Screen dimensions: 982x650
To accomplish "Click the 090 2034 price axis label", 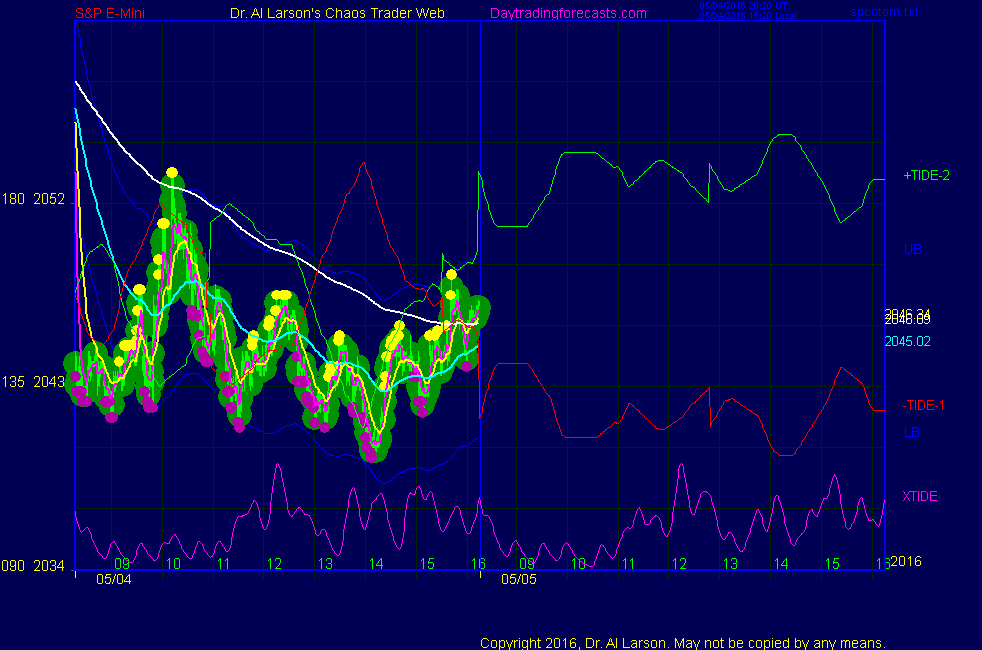I will tap(33, 566).
